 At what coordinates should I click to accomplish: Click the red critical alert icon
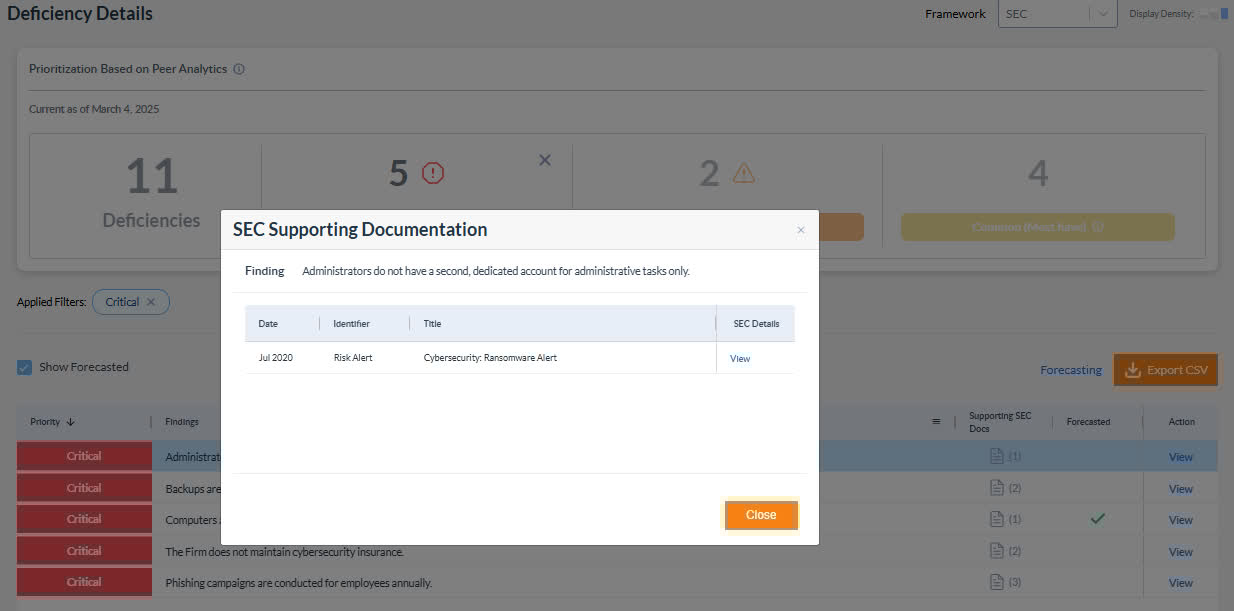coord(433,173)
